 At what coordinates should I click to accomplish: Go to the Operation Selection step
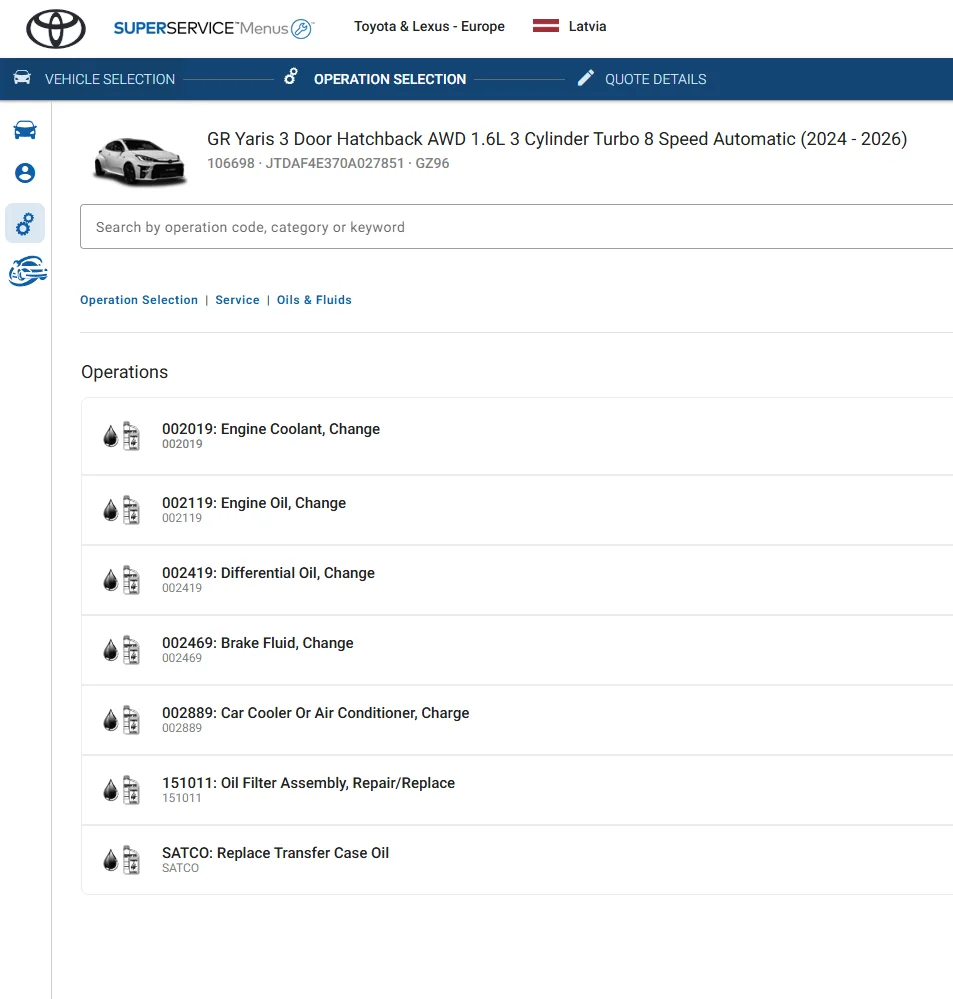click(390, 79)
